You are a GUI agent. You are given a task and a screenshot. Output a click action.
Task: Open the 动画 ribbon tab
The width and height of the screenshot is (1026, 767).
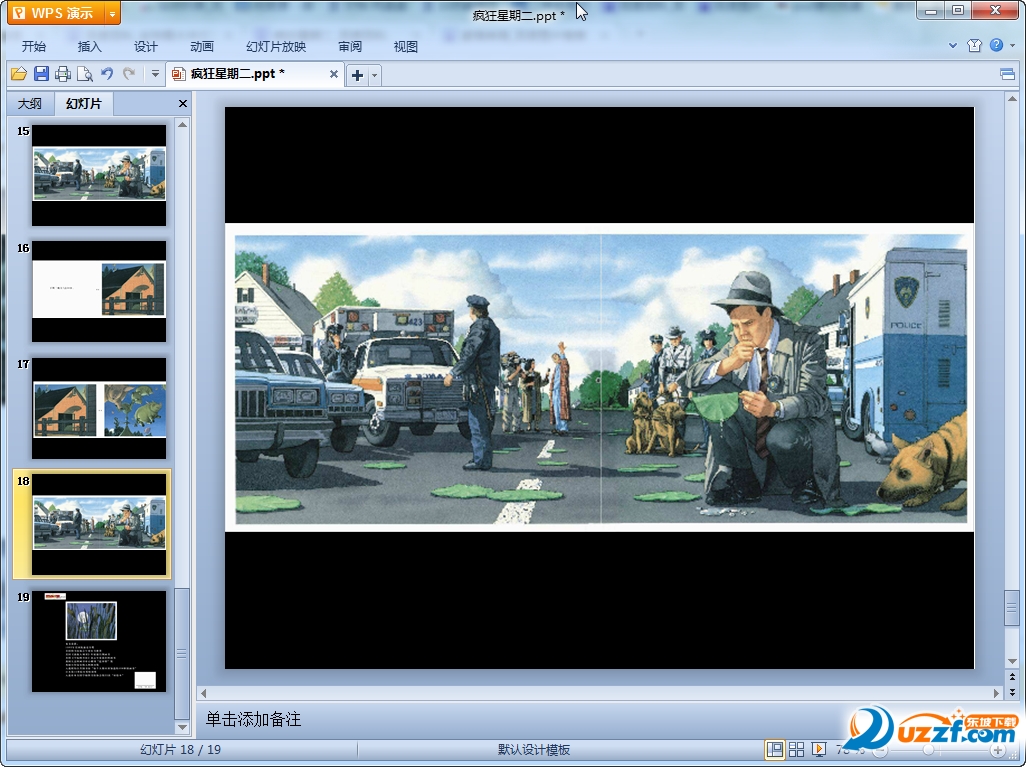(x=202, y=46)
